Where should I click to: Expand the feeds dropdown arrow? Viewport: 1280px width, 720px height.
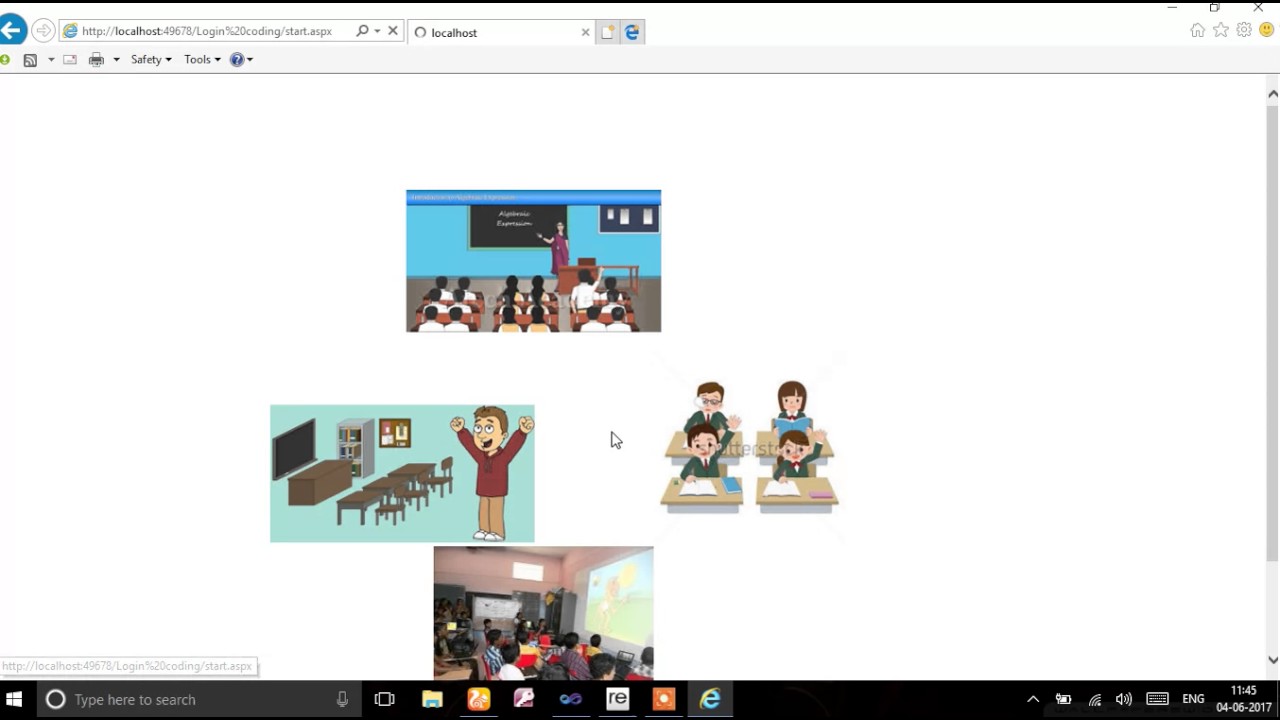tap(51, 60)
